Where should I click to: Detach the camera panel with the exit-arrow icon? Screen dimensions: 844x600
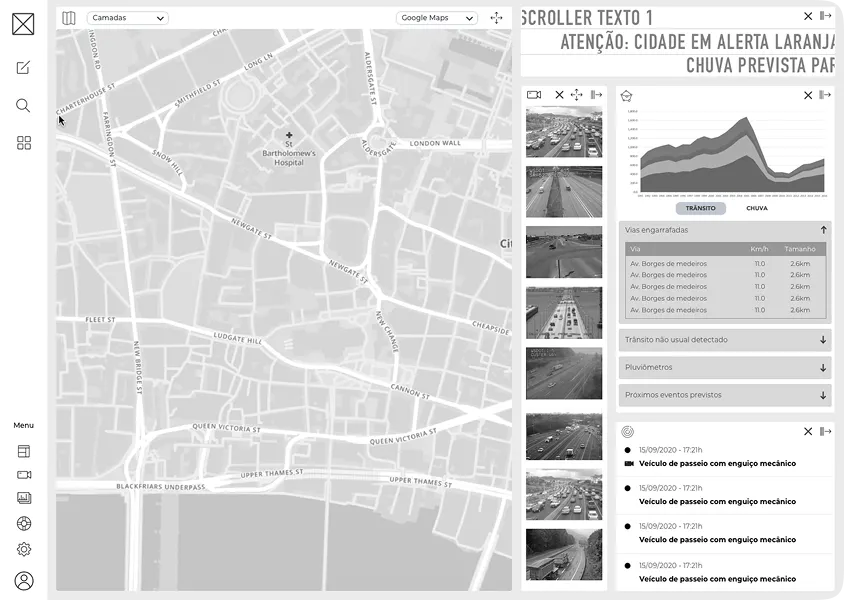(x=596, y=95)
